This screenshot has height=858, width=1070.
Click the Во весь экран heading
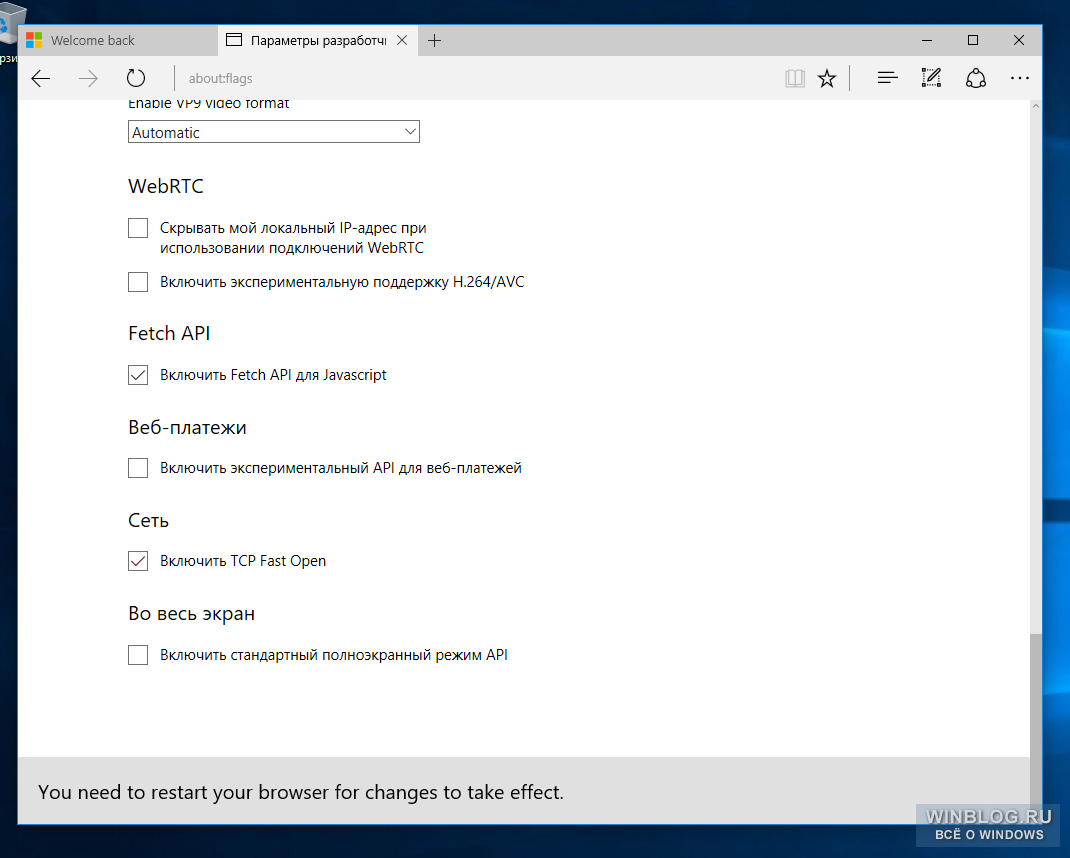191,614
